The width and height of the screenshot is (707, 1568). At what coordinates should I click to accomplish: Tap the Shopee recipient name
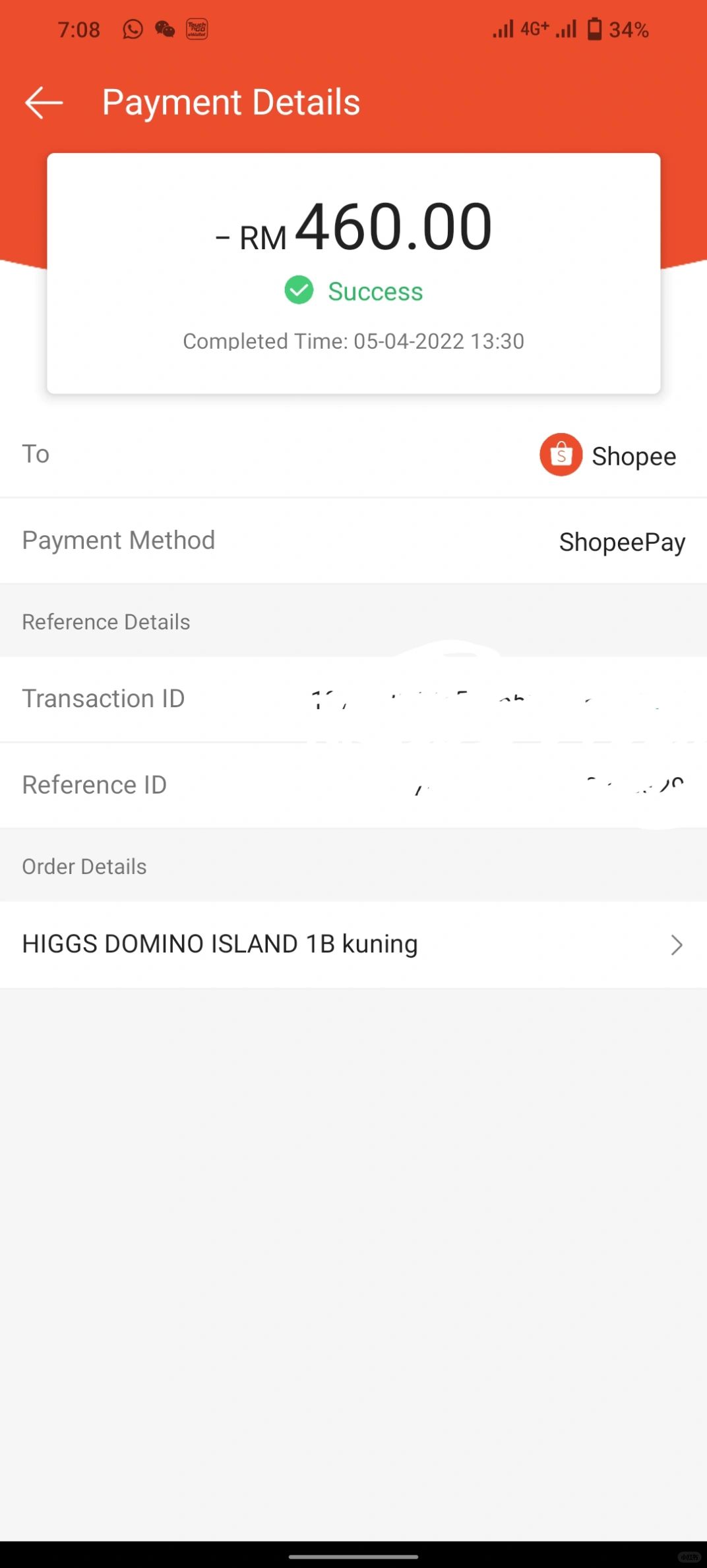(x=634, y=456)
